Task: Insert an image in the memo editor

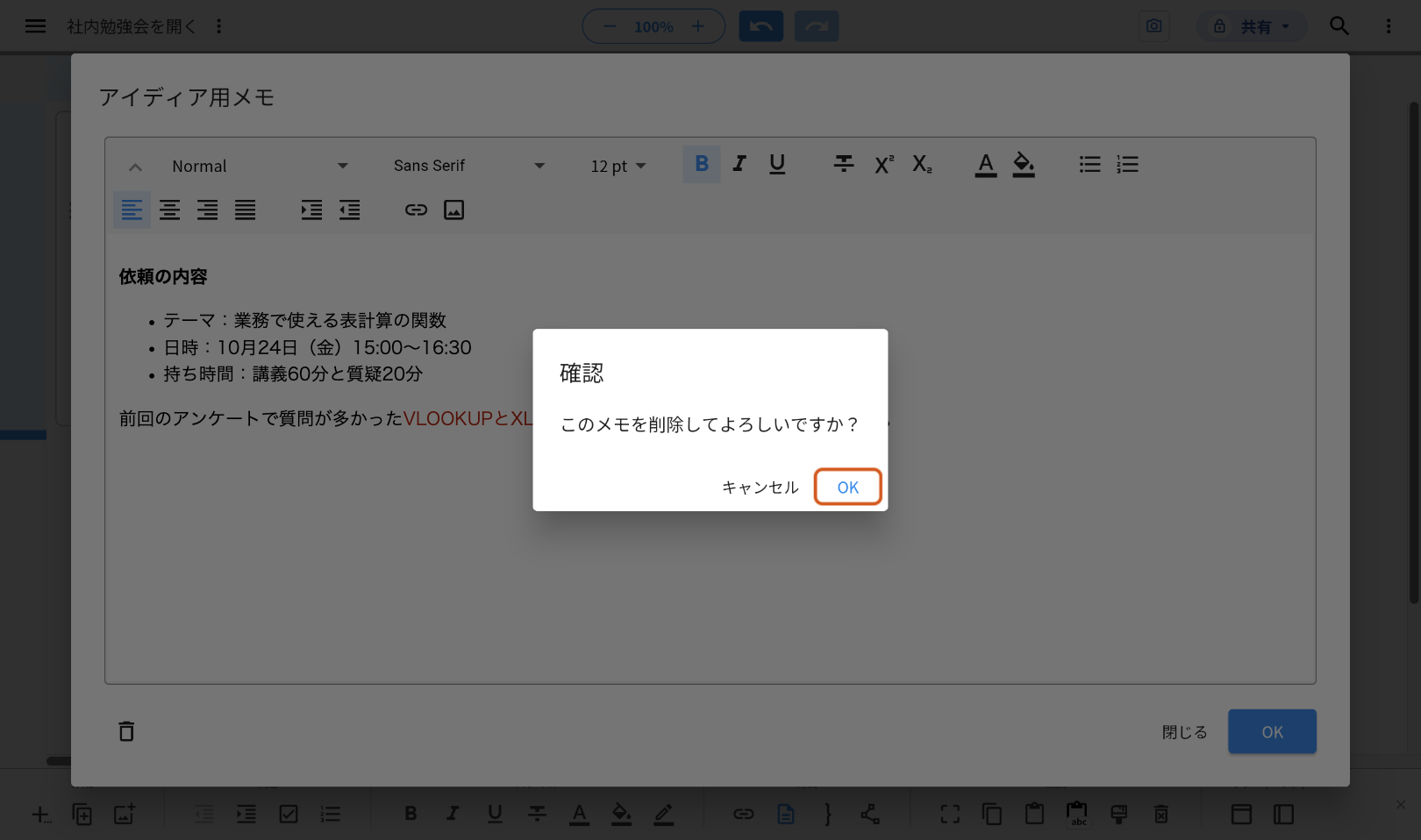Action: [453, 210]
